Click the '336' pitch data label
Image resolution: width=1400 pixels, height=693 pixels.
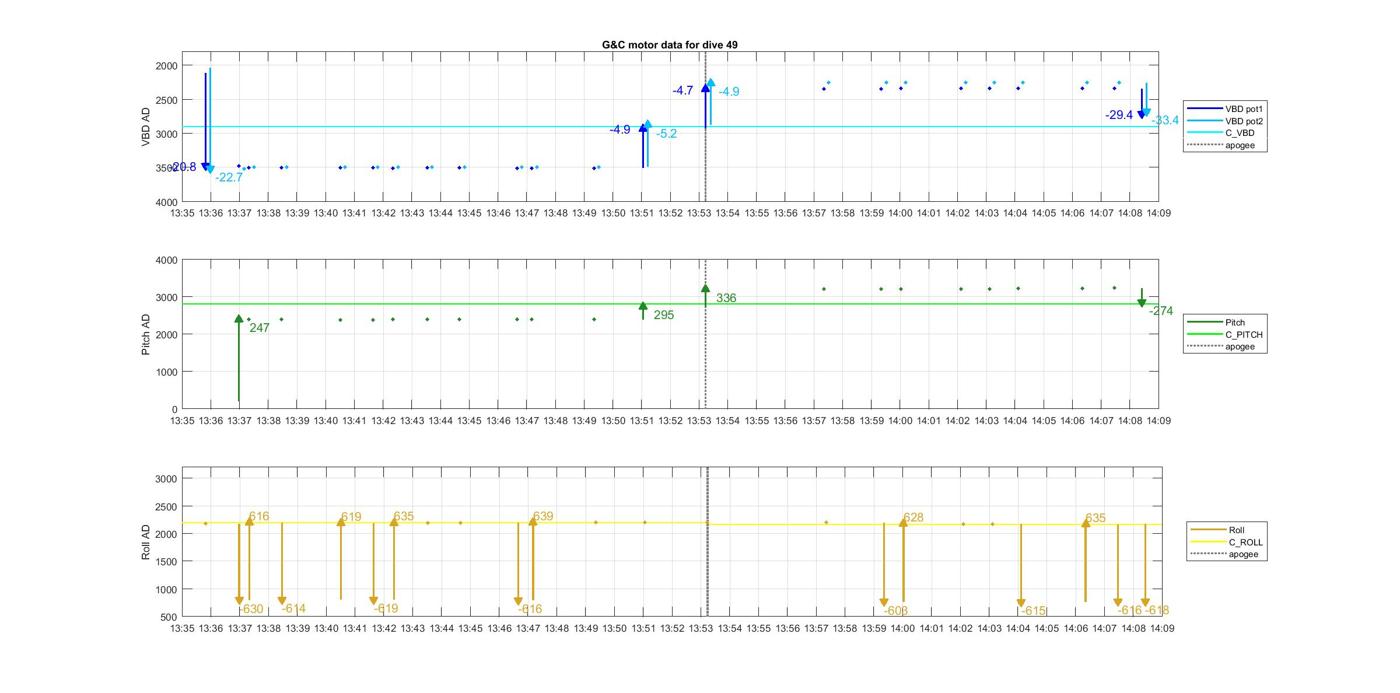pyautogui.click(x=726, y=298)
